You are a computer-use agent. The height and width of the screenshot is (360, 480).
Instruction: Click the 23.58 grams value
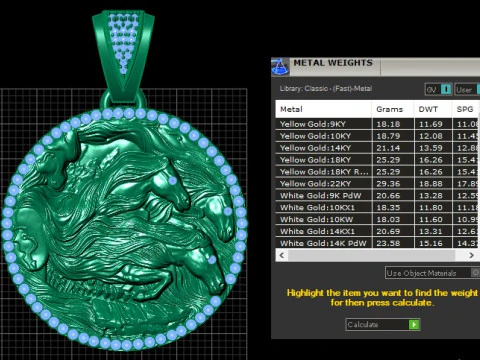click(388, 243)
